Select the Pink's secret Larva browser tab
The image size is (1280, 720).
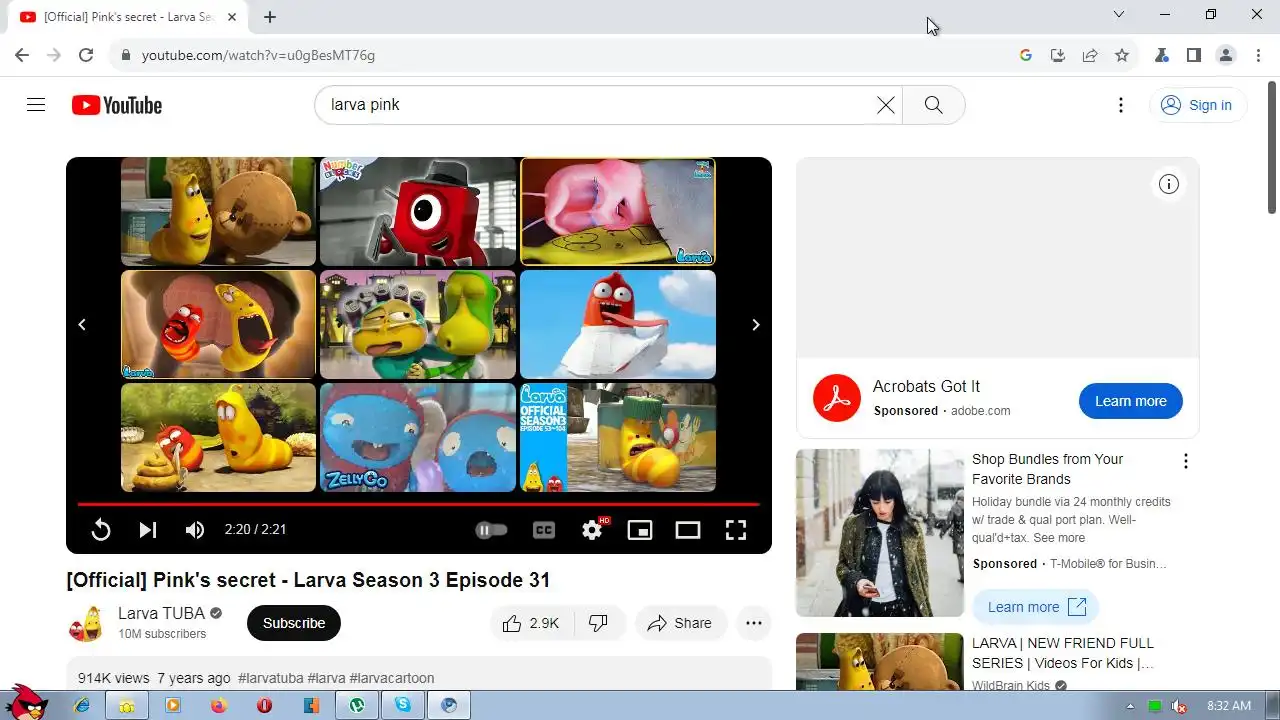point(128,17)
